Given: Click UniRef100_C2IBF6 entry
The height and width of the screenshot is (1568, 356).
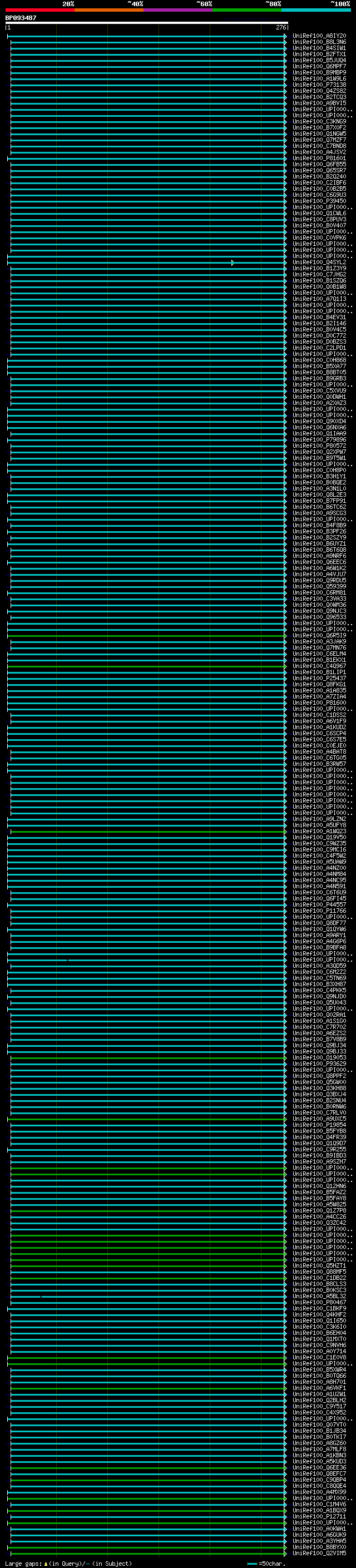Looking at the screenshot, I should [319, 182].
